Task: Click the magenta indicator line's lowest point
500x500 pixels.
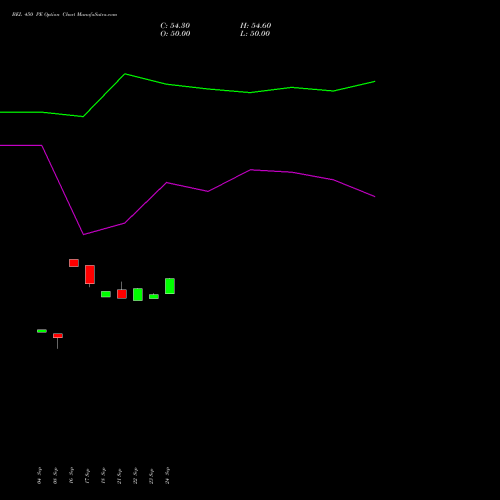Action: tap(83, 234)
